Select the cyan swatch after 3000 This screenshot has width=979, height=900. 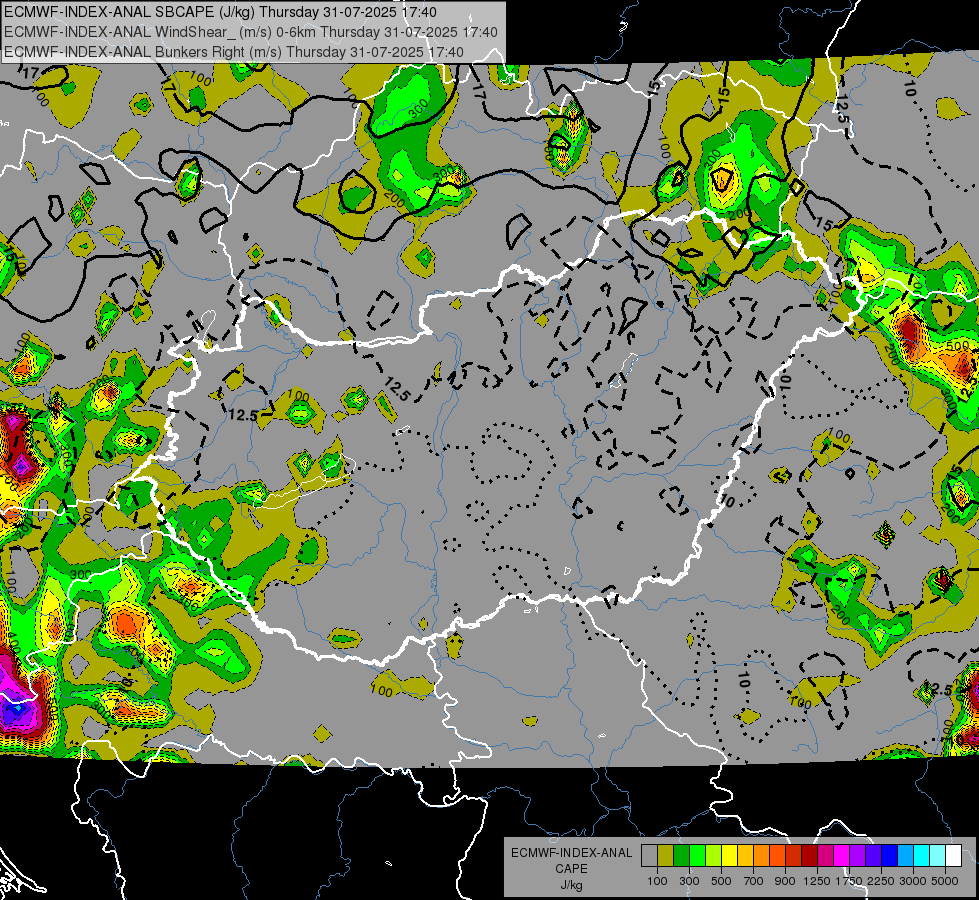[922, 856]
